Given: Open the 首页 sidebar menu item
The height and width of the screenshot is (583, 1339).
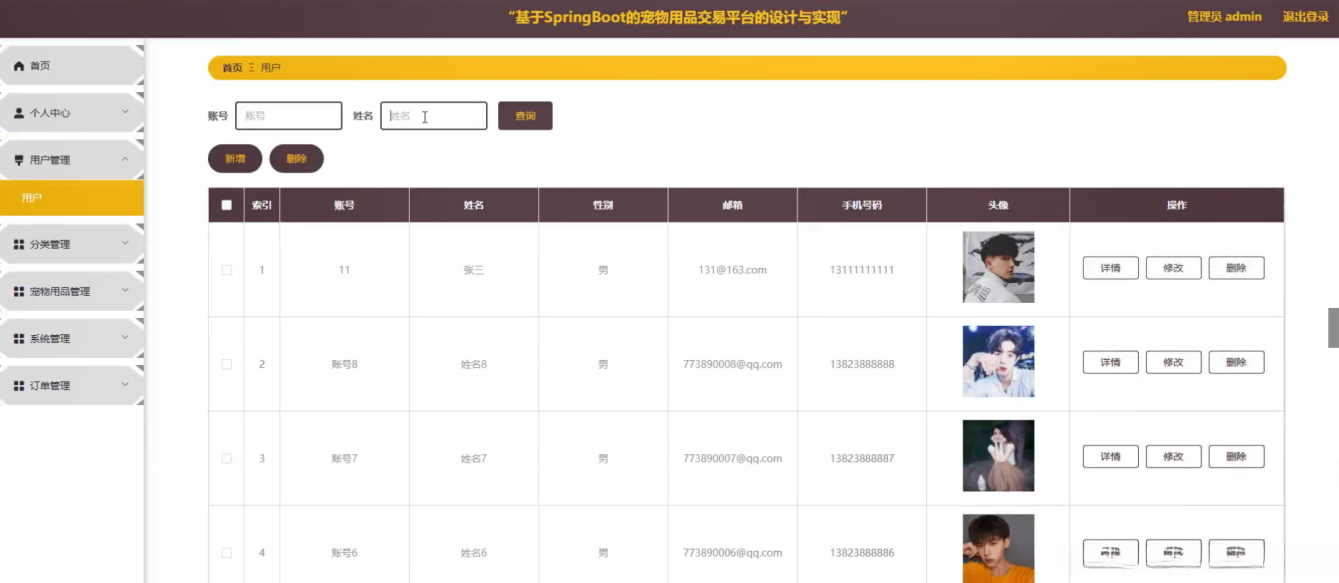Looking at the screenshot, I should tap(72, 66).
